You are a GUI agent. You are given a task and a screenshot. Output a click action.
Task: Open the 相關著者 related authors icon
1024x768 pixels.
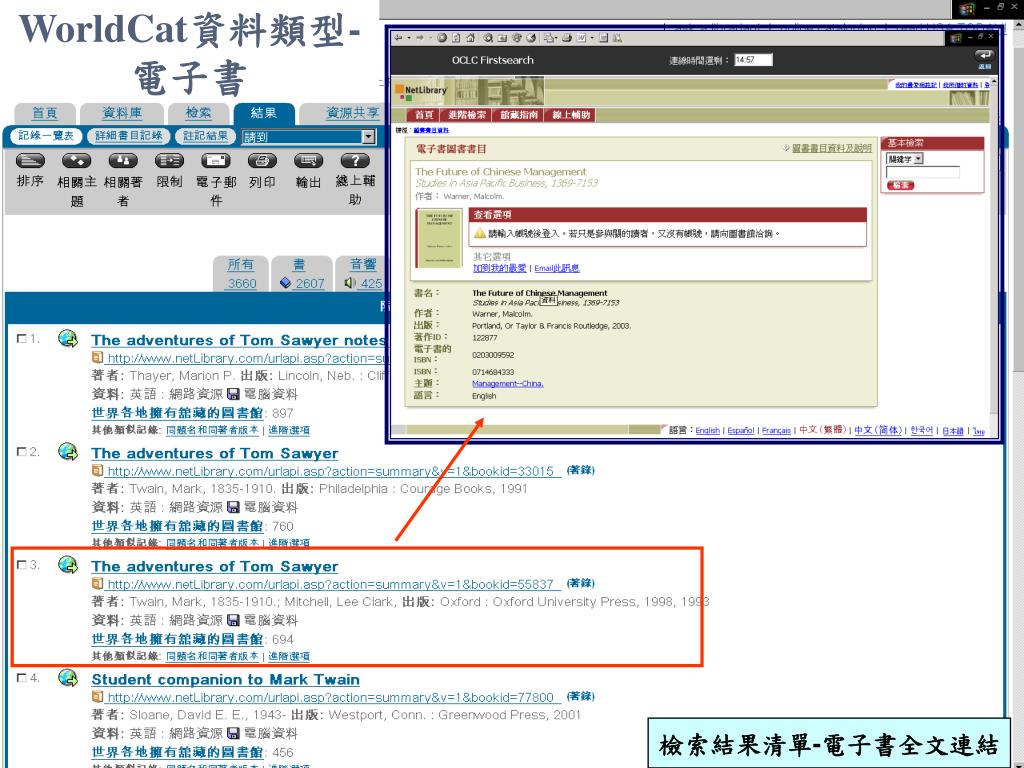pyautogui.click(x=123, y=161)
